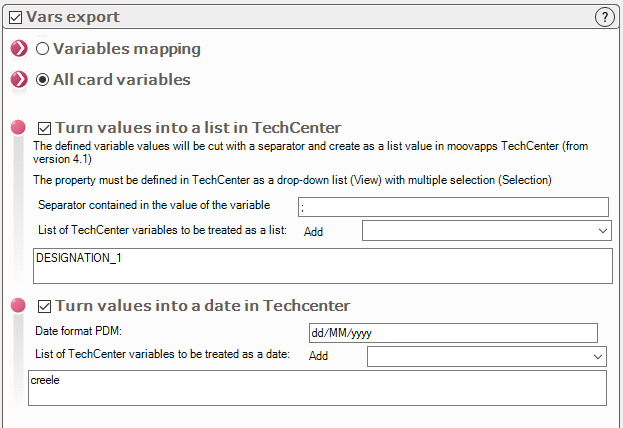Click the arrow icon beside All card variables
623x428 pixels.
19,80
